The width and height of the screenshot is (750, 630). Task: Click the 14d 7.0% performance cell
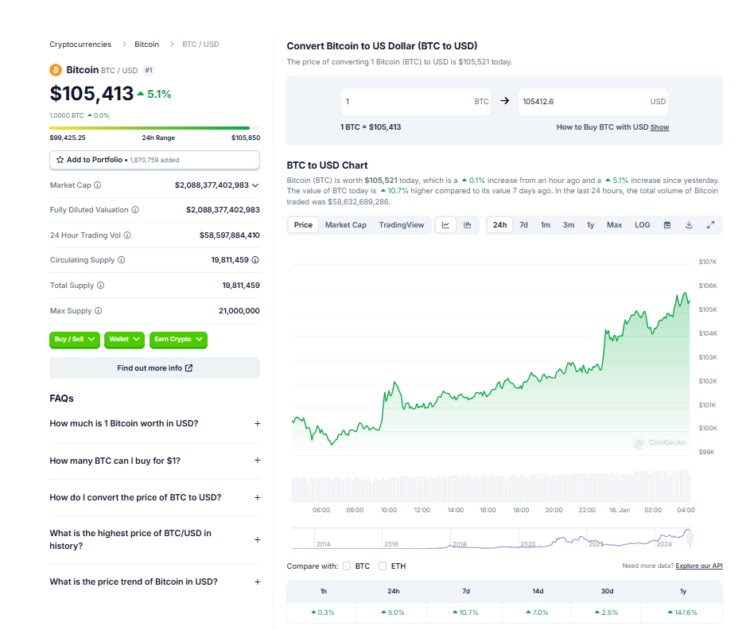pos(537,612)
